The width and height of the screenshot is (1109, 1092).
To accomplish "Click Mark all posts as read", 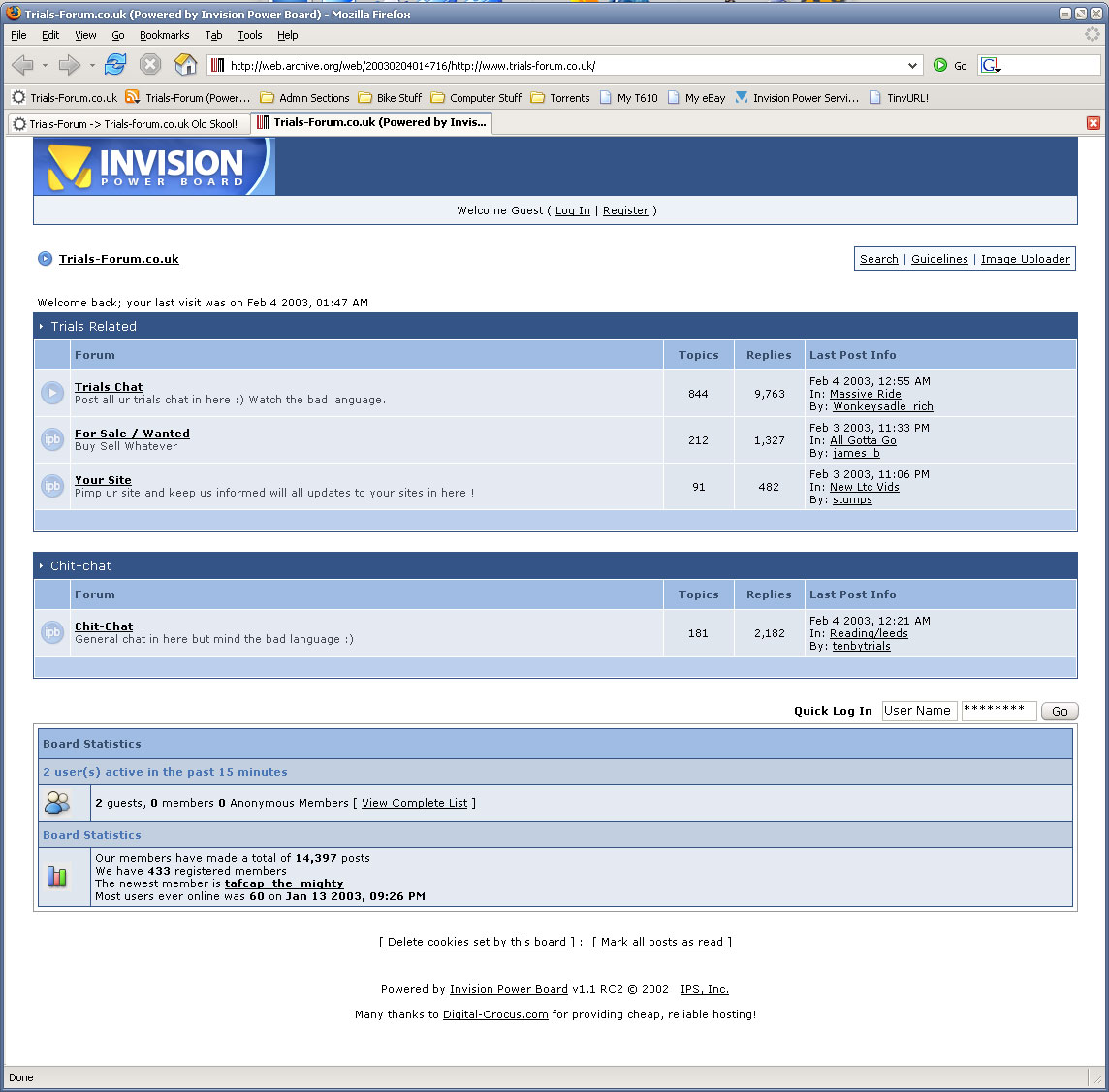I will (662, 942).
